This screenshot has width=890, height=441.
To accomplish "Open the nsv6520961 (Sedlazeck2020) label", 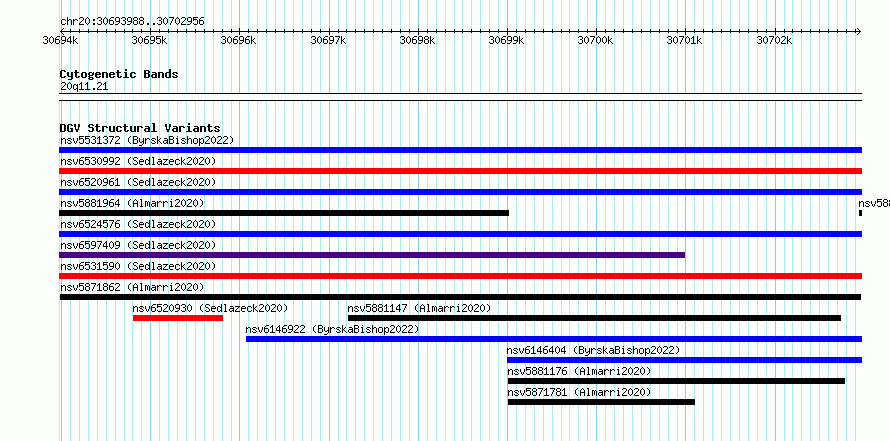I will (x=138, y=182).
